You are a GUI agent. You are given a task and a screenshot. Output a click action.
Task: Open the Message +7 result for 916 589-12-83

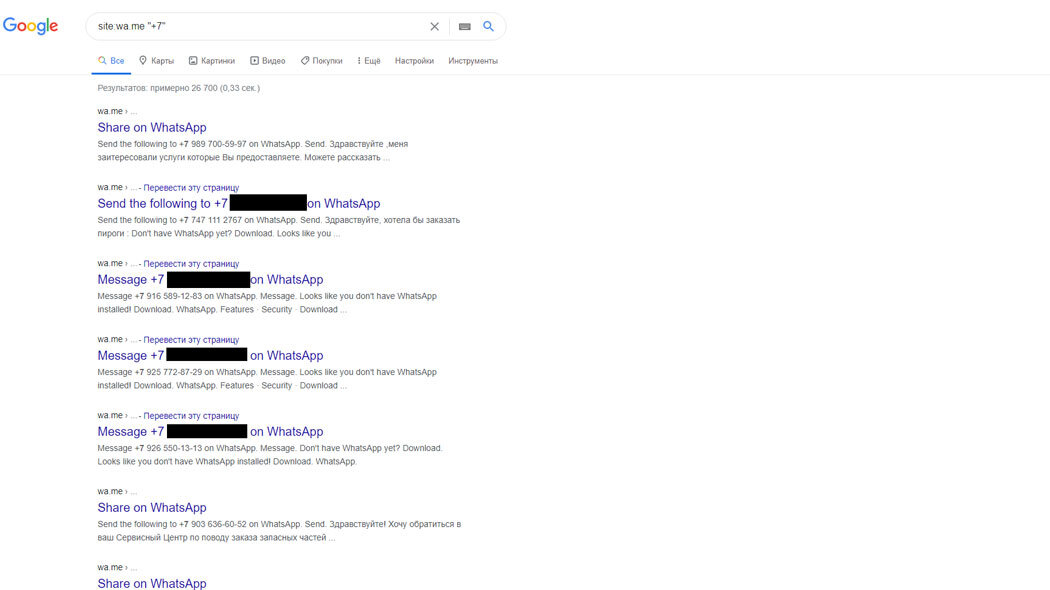(x=210, y=279)
